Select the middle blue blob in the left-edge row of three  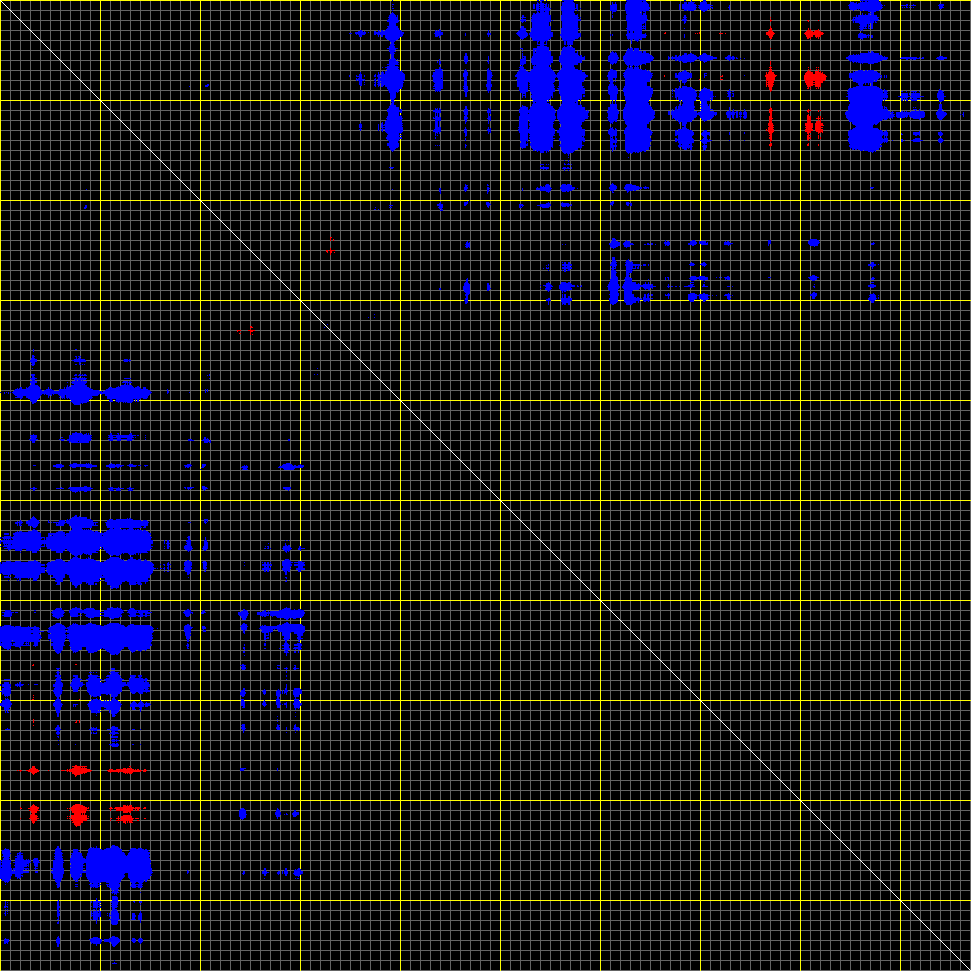coord(78,392)
